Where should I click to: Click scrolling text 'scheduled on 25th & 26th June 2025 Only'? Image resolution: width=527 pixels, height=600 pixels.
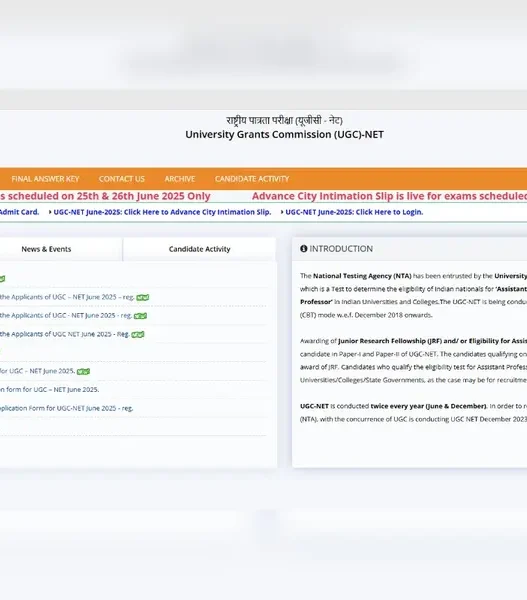[x=109, y=196]
